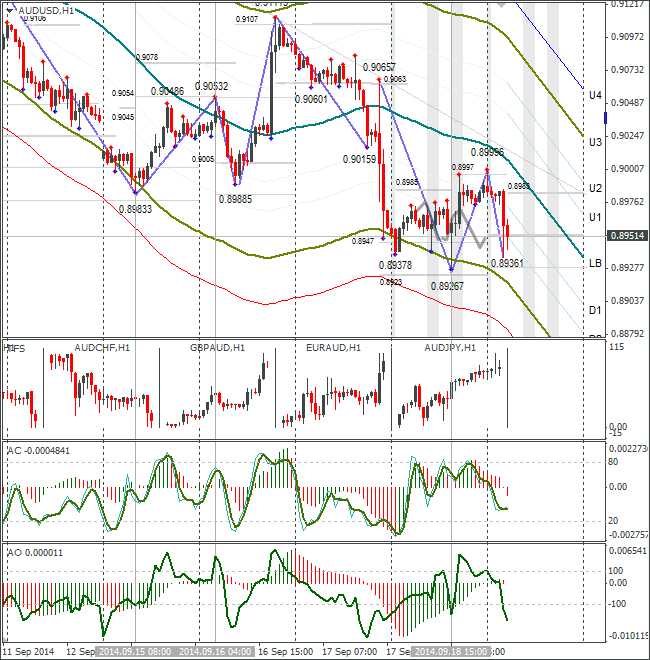The width and height of the screenshot is (650, 660).
Task: Click the 0.9054 level label
Action: coord(123,93)
